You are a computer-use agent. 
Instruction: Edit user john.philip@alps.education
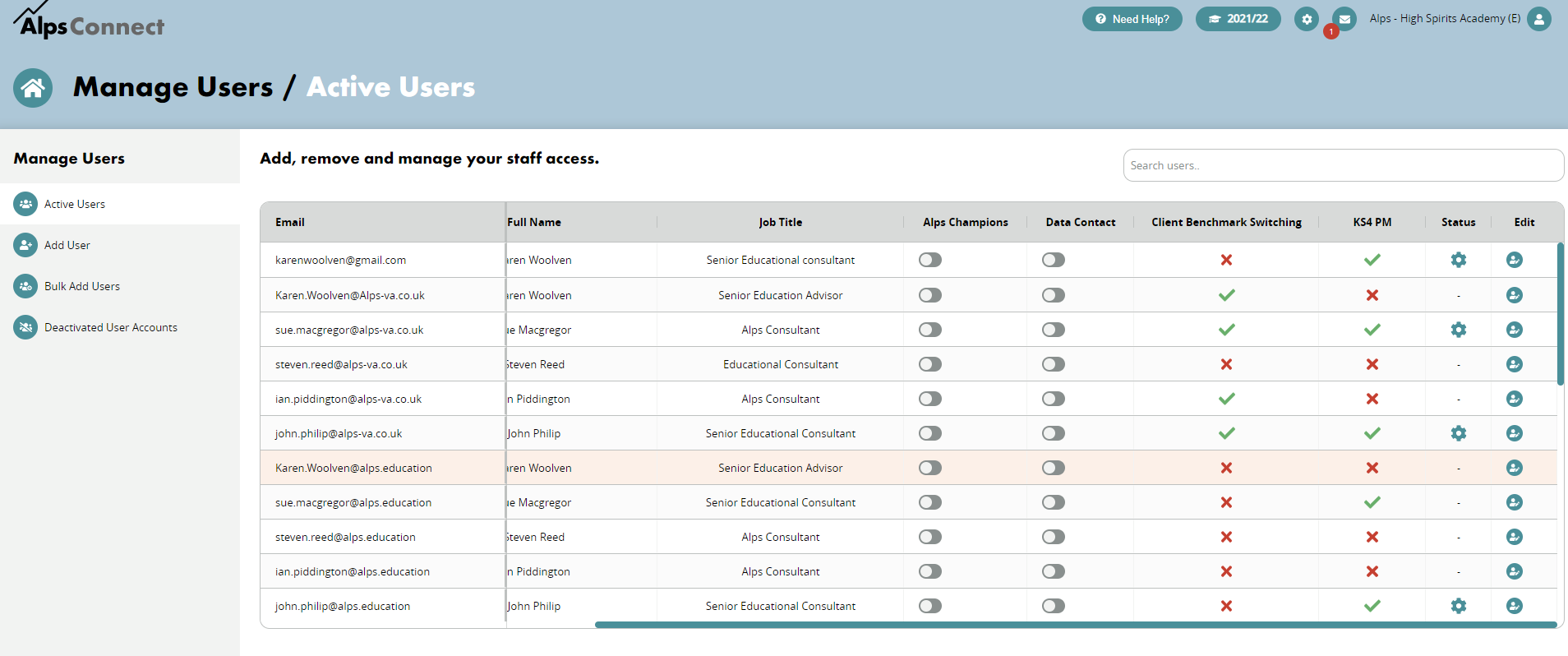(1515, 606)
